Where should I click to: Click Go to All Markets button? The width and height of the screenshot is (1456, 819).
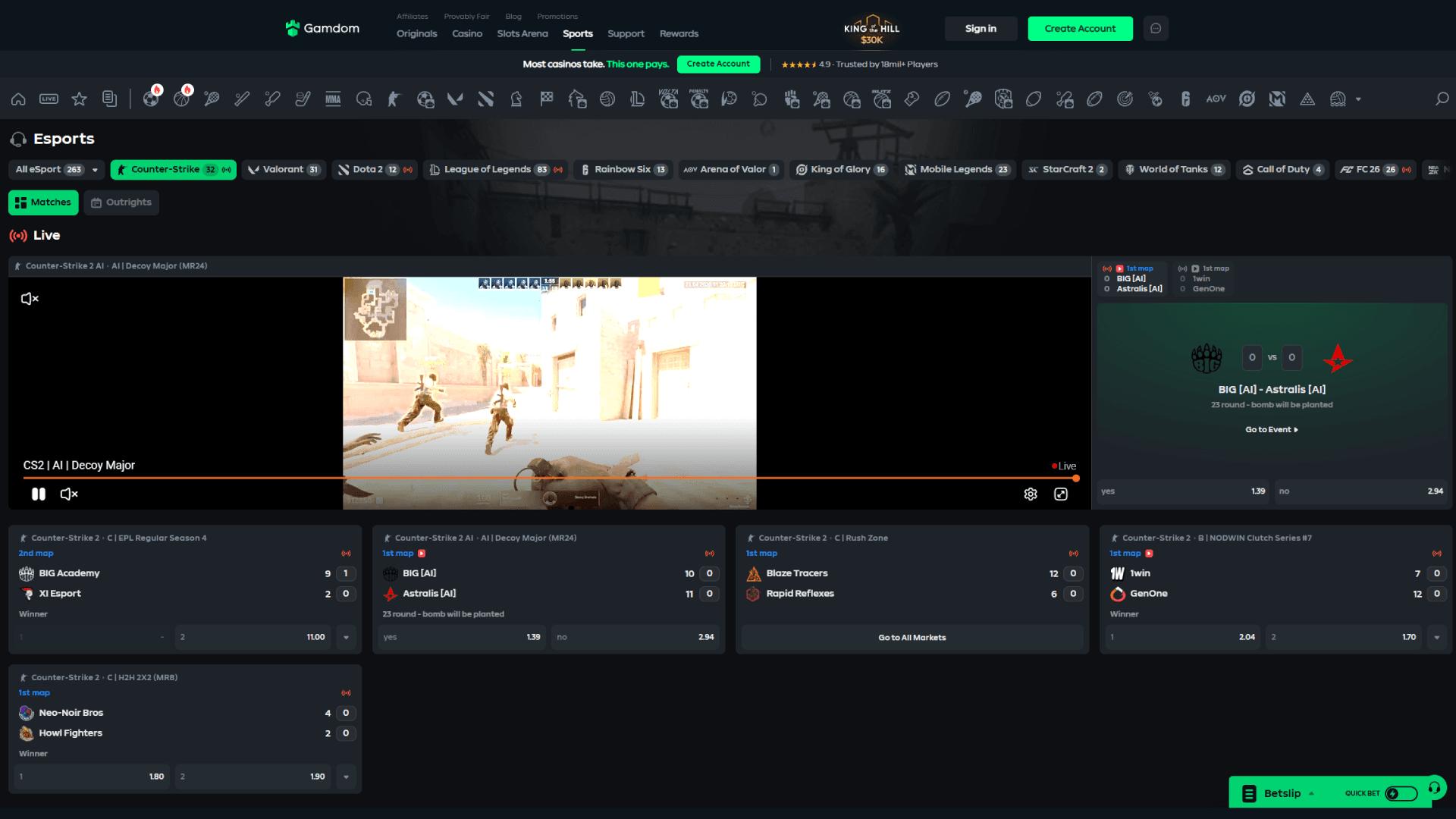point(912,638)
